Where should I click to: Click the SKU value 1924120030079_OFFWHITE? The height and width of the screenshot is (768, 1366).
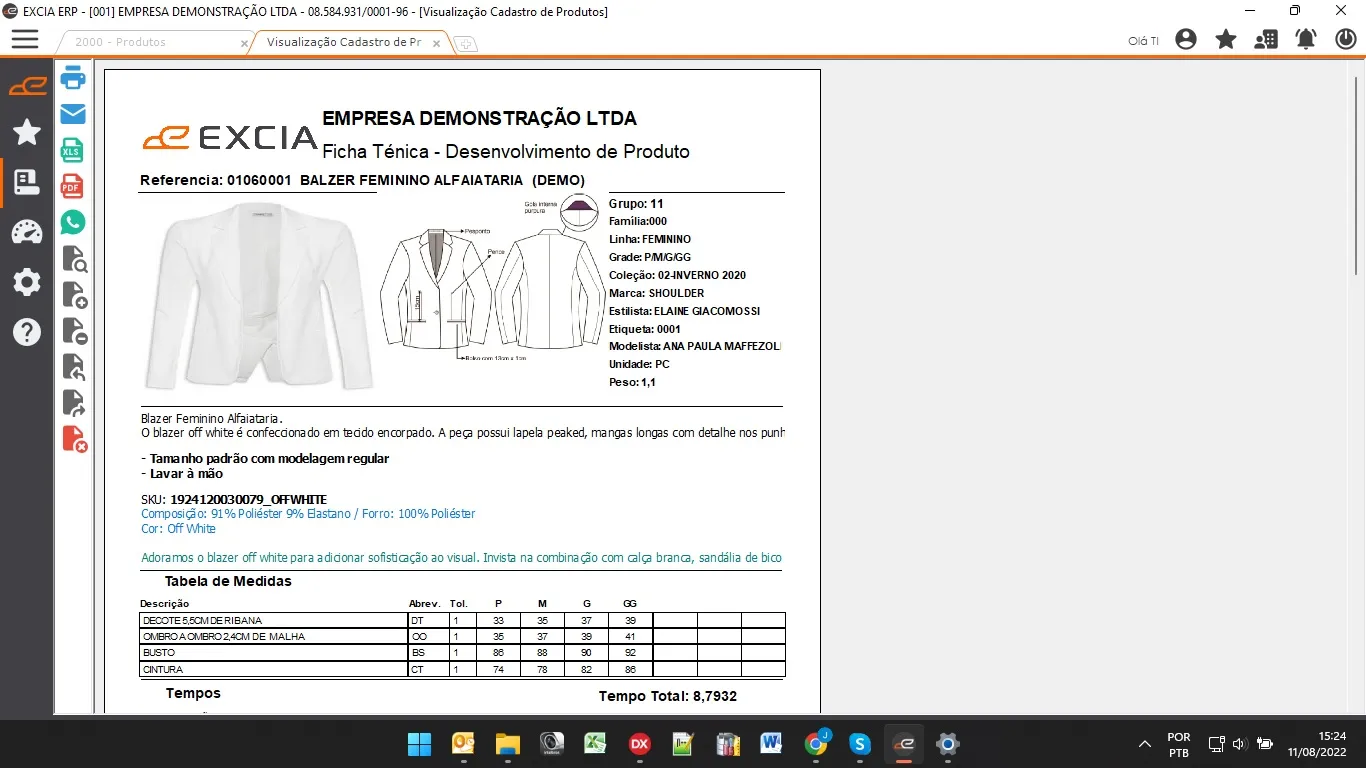pos(249,499)
